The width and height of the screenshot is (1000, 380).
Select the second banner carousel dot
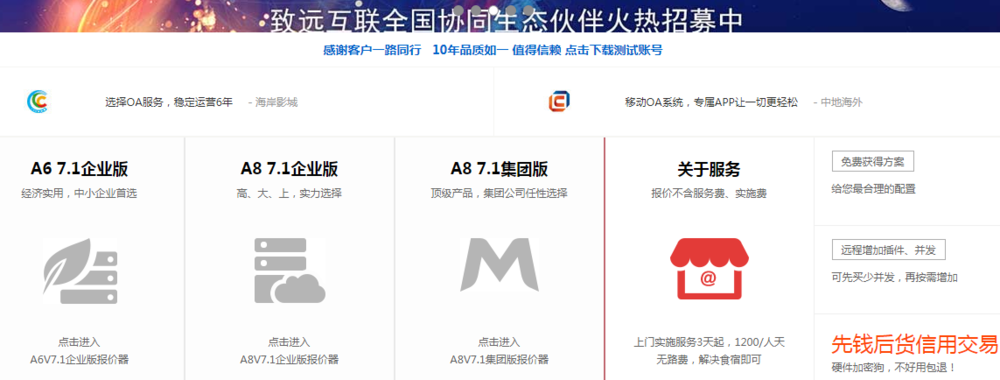tap(476, 10)
